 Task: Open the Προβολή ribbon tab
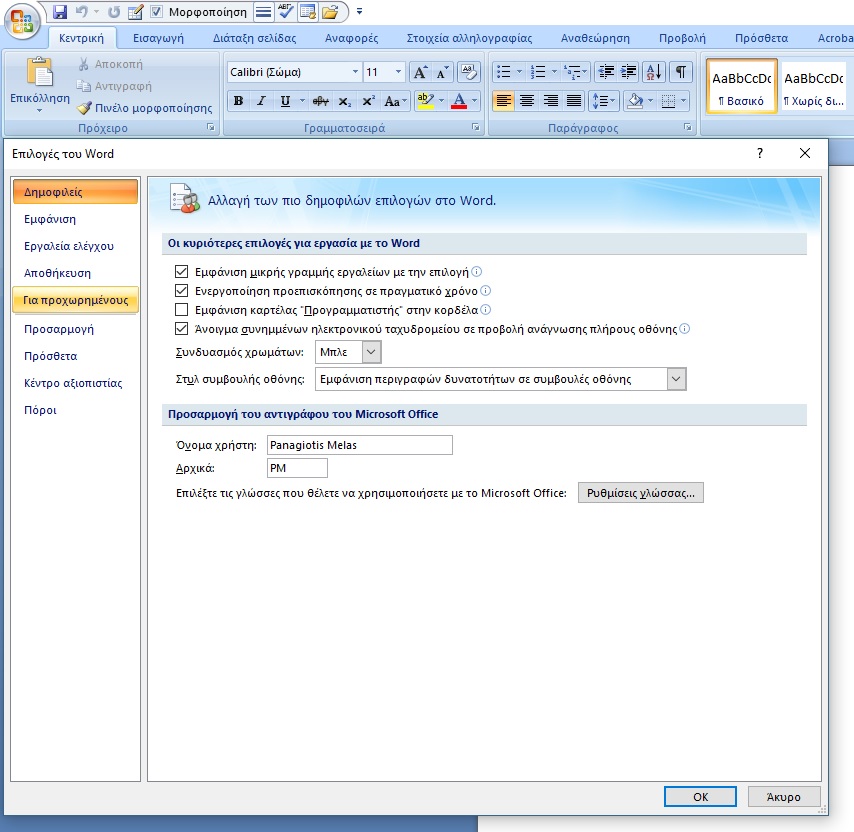[x=682, y=38]
